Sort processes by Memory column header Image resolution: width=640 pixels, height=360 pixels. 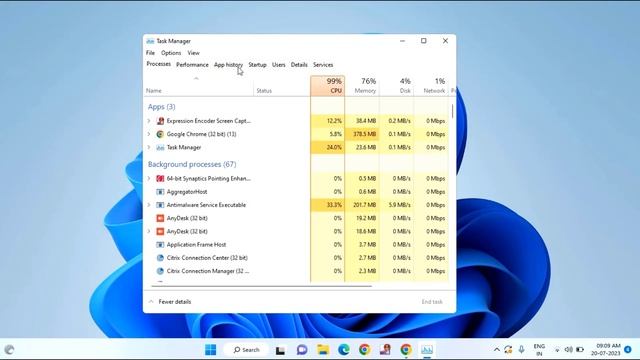(362, 86)
